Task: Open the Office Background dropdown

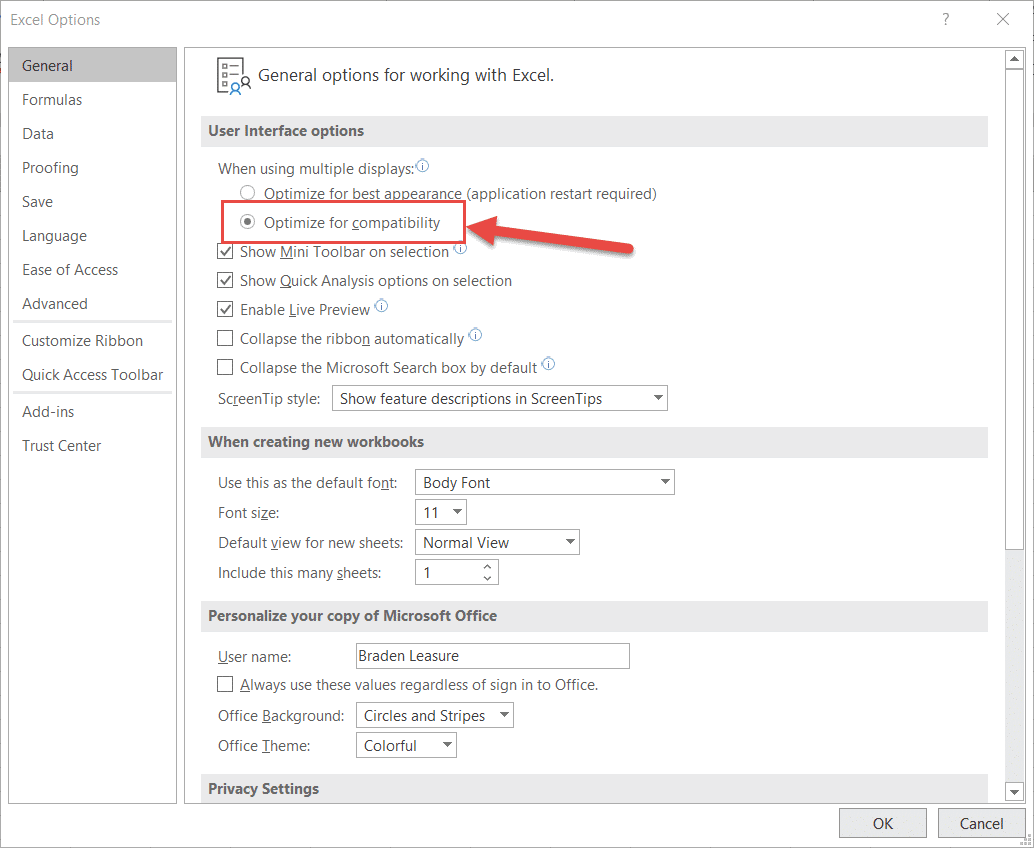Action: point(435,715)
